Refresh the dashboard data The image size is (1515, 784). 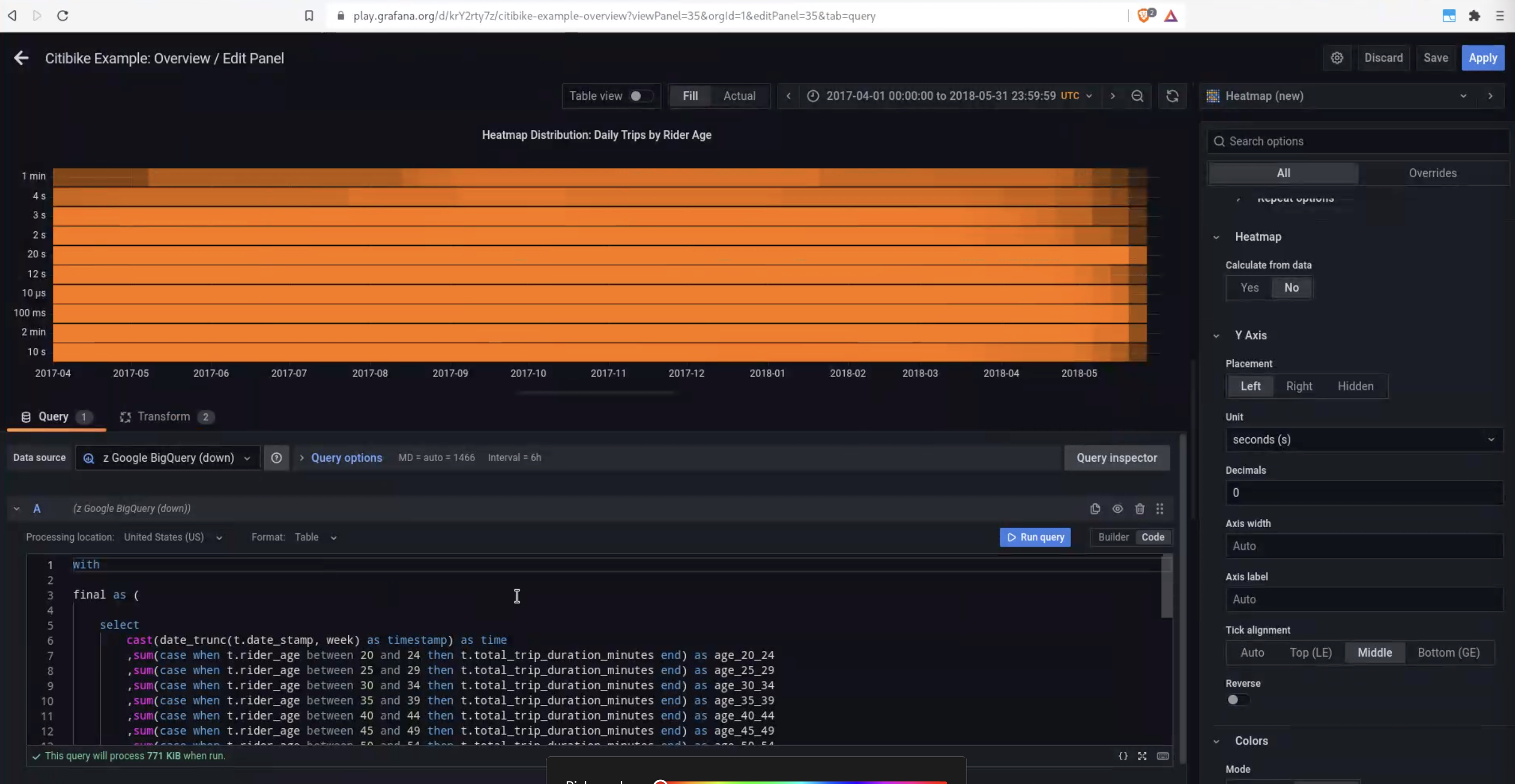pos(1172,96)
